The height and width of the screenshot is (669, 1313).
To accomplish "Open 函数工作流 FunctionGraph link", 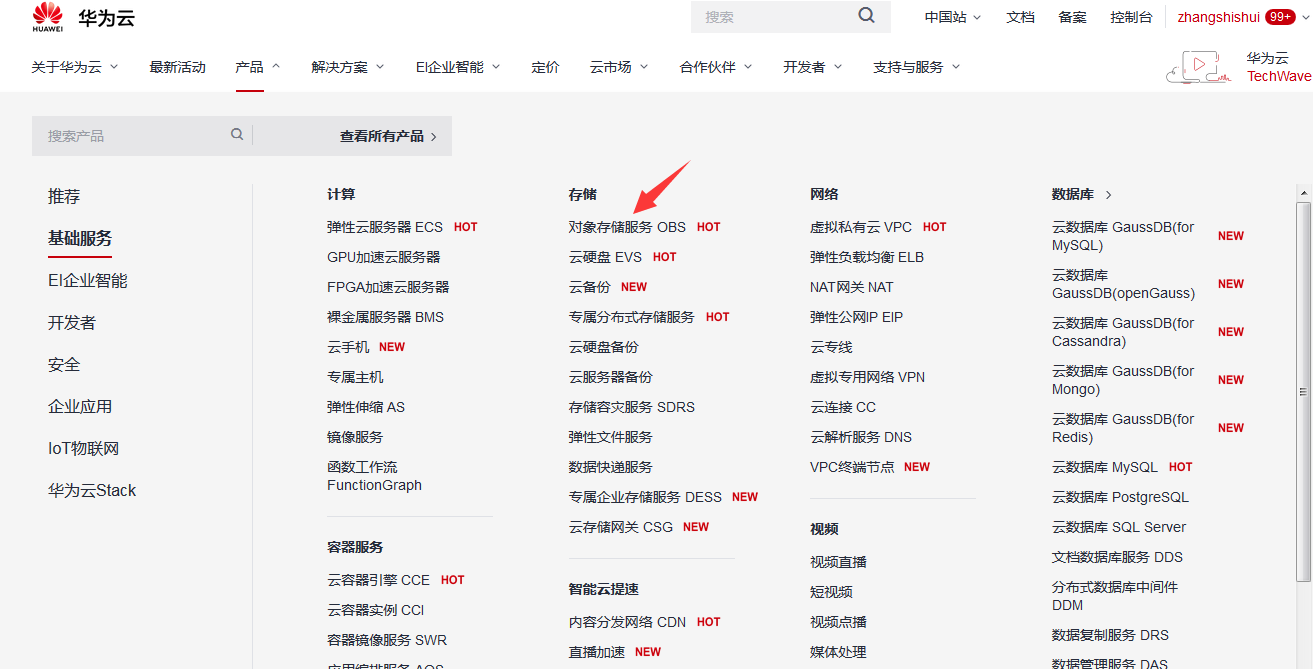I will coord(374,476).
